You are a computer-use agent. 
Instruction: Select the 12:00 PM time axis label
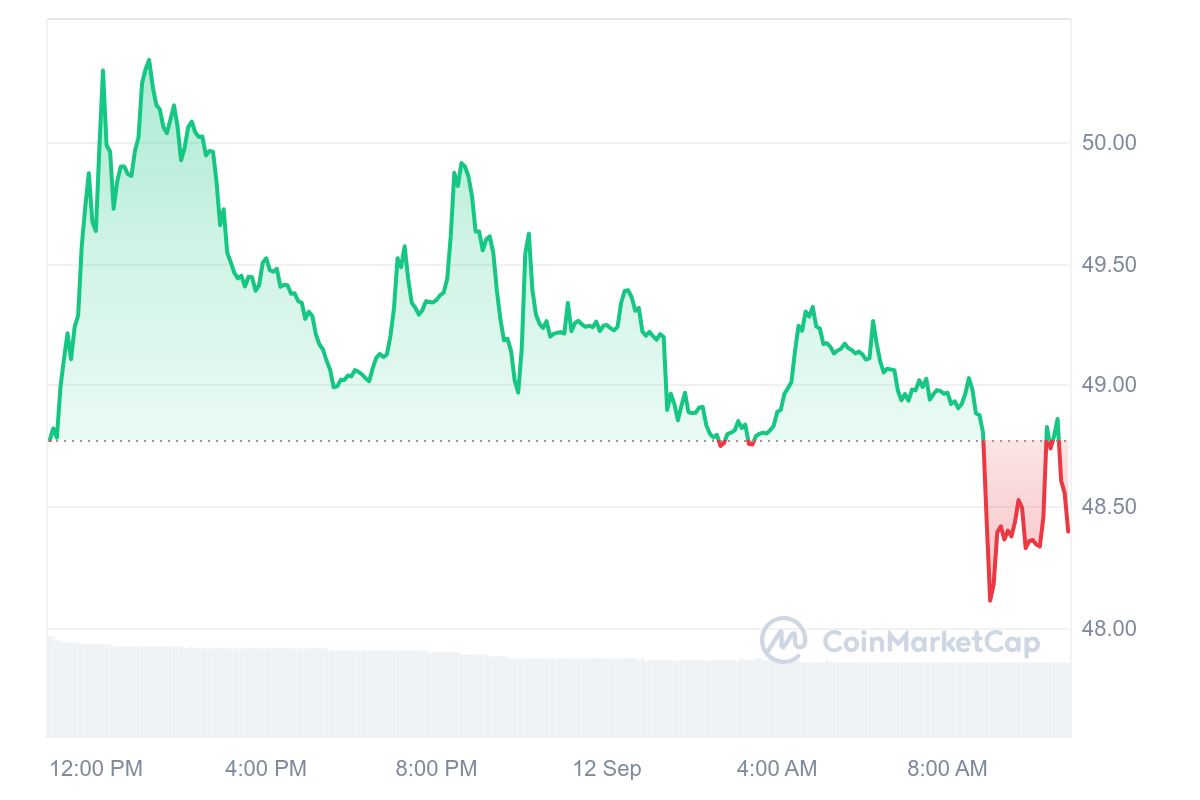click(x=96, y=769)
